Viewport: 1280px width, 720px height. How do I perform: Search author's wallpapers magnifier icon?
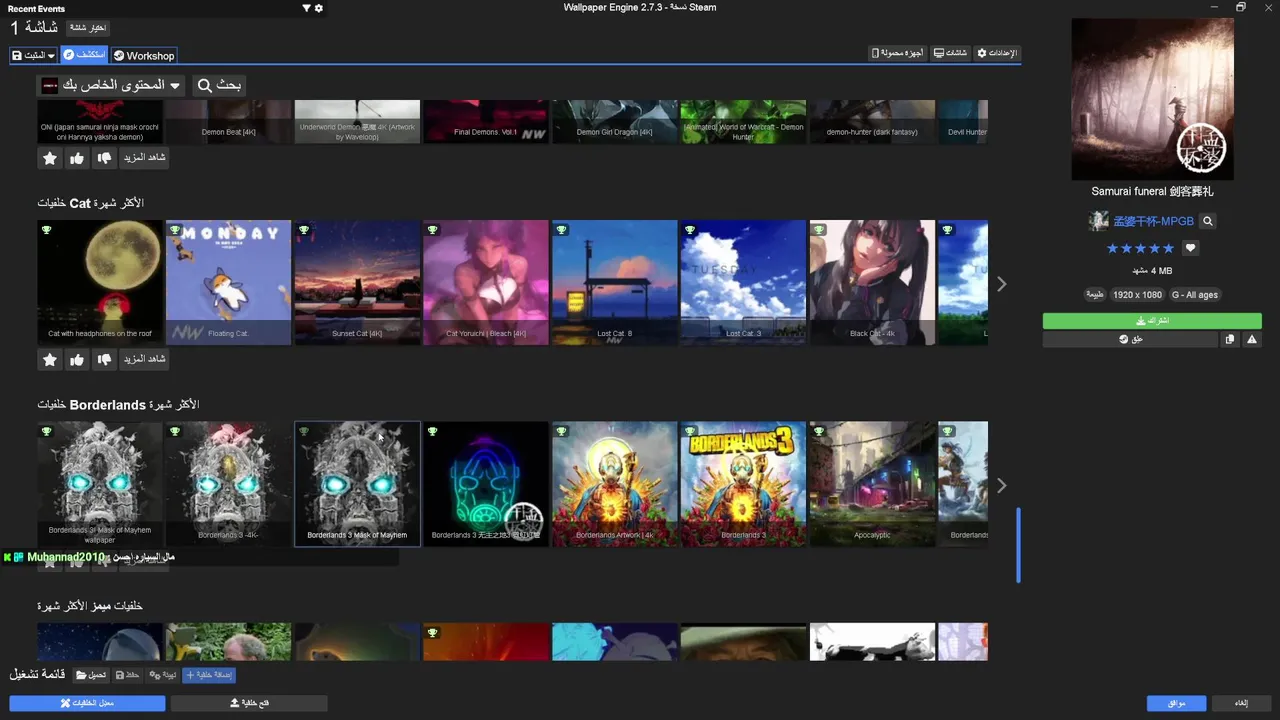[1208, 221]
